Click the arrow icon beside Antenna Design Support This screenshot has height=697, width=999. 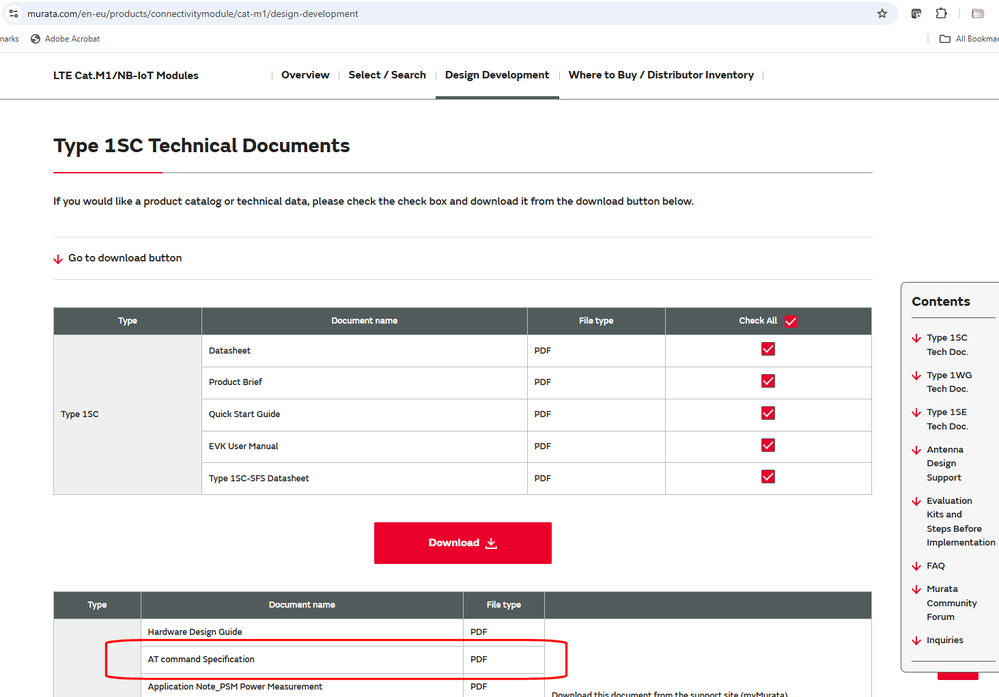click(x=916, y=450)
